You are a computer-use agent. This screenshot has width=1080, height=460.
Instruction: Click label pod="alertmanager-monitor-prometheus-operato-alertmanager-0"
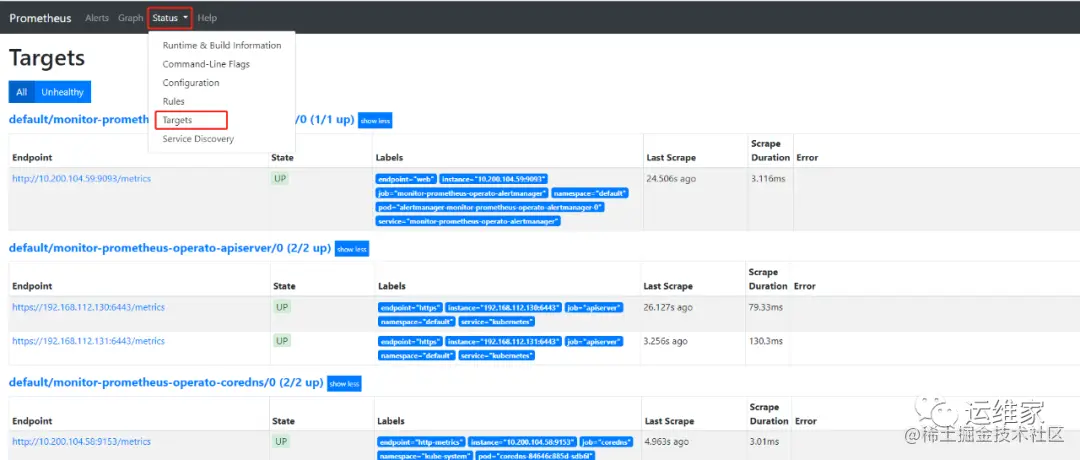click(490, 207)
